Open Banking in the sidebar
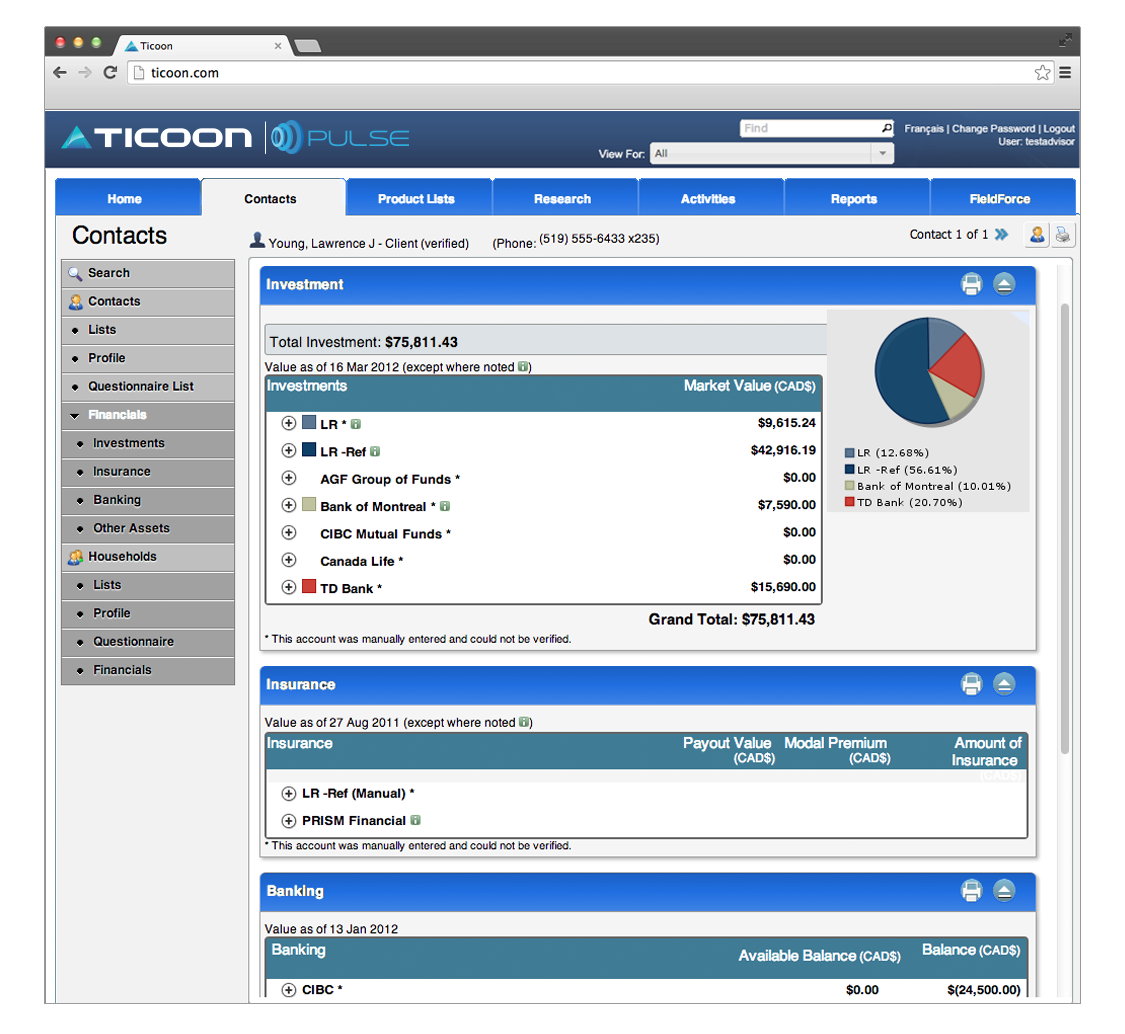 pos(148,499)
